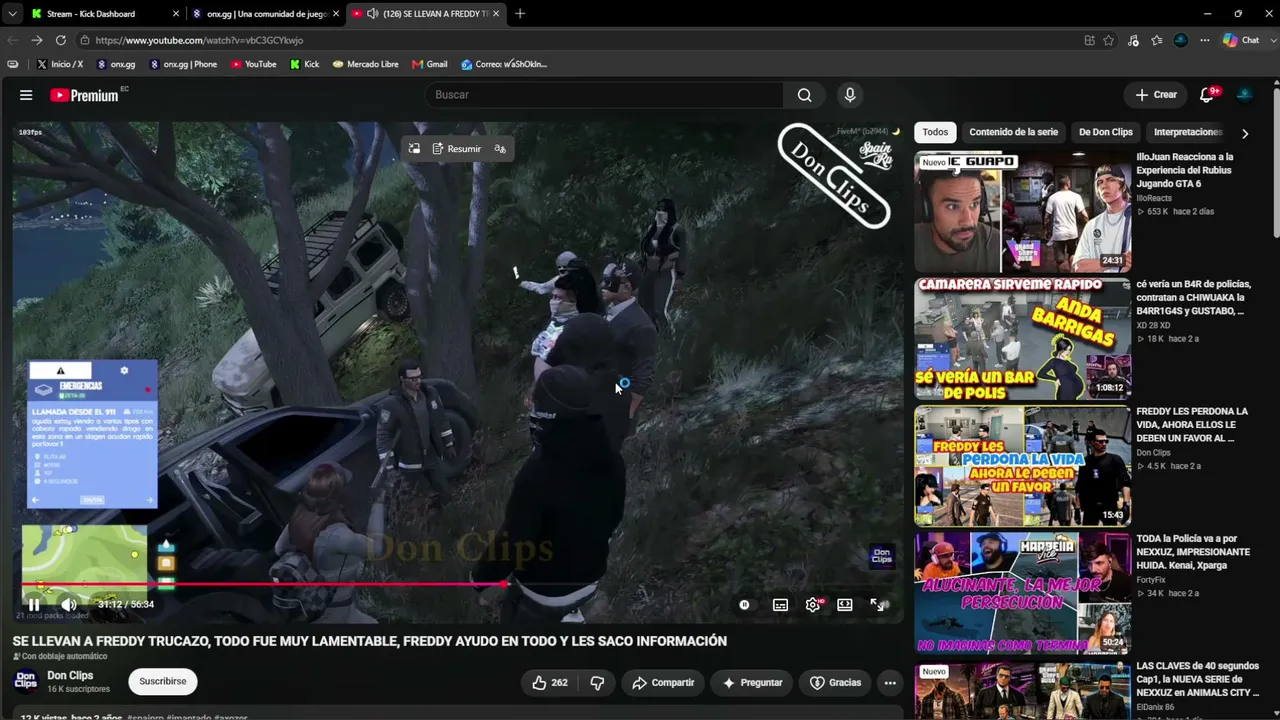Screen dimensions: 1280x720
Task: Open the browser media control icon
Action: click(x=1133, y=40)
